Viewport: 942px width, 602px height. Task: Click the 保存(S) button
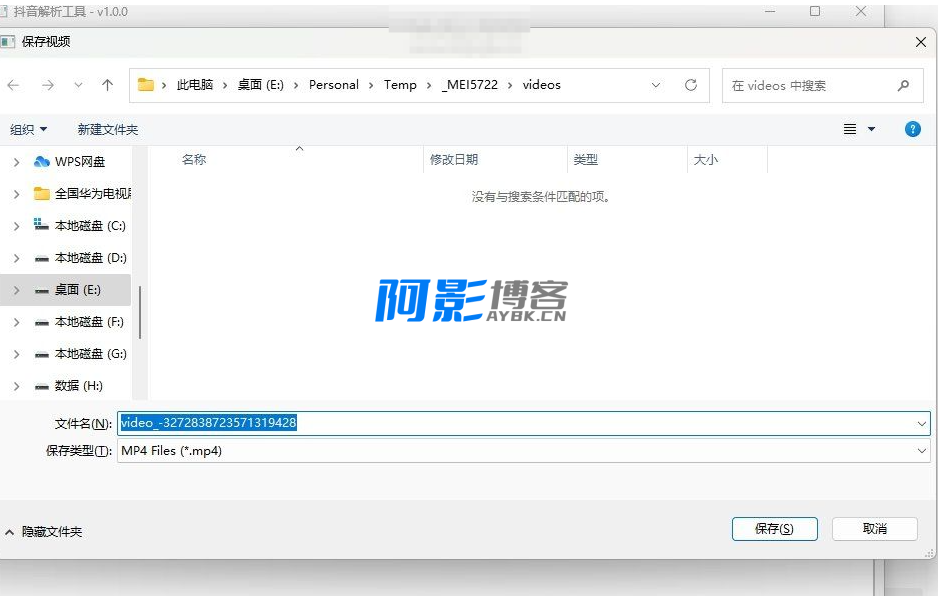coord(774,529)
